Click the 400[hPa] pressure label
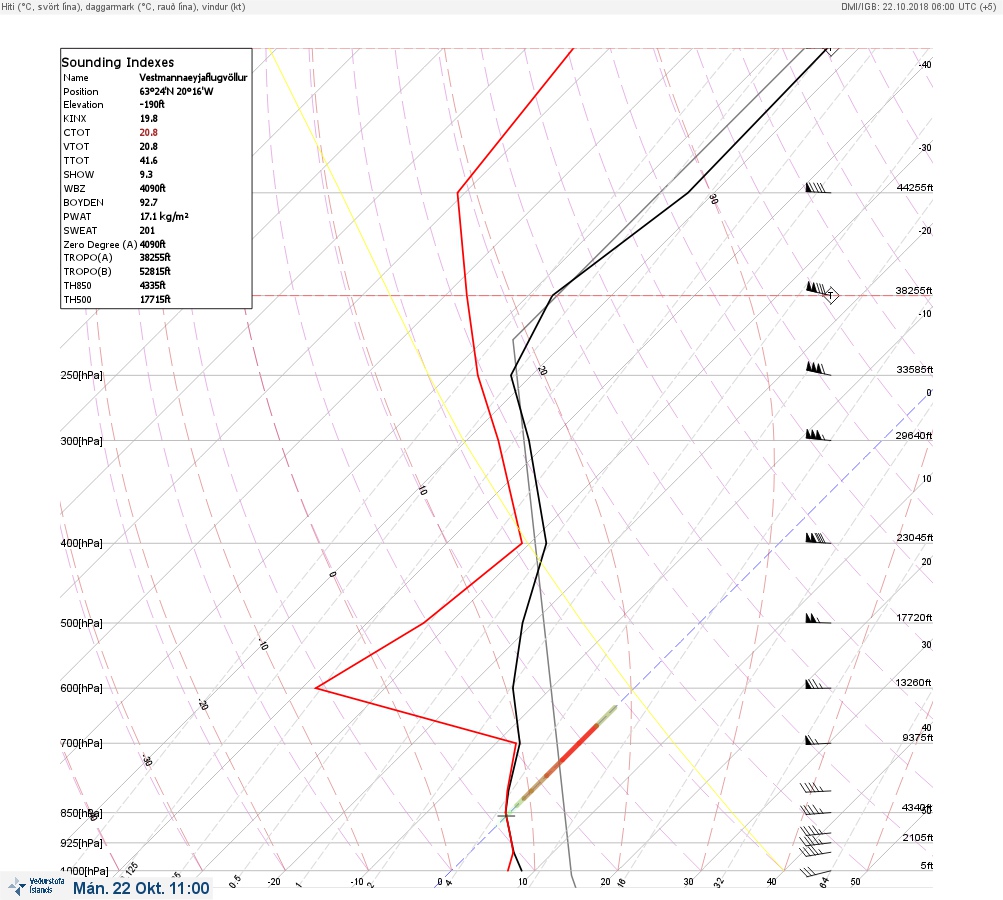The image size is (1003, 900). click(81, 544)
